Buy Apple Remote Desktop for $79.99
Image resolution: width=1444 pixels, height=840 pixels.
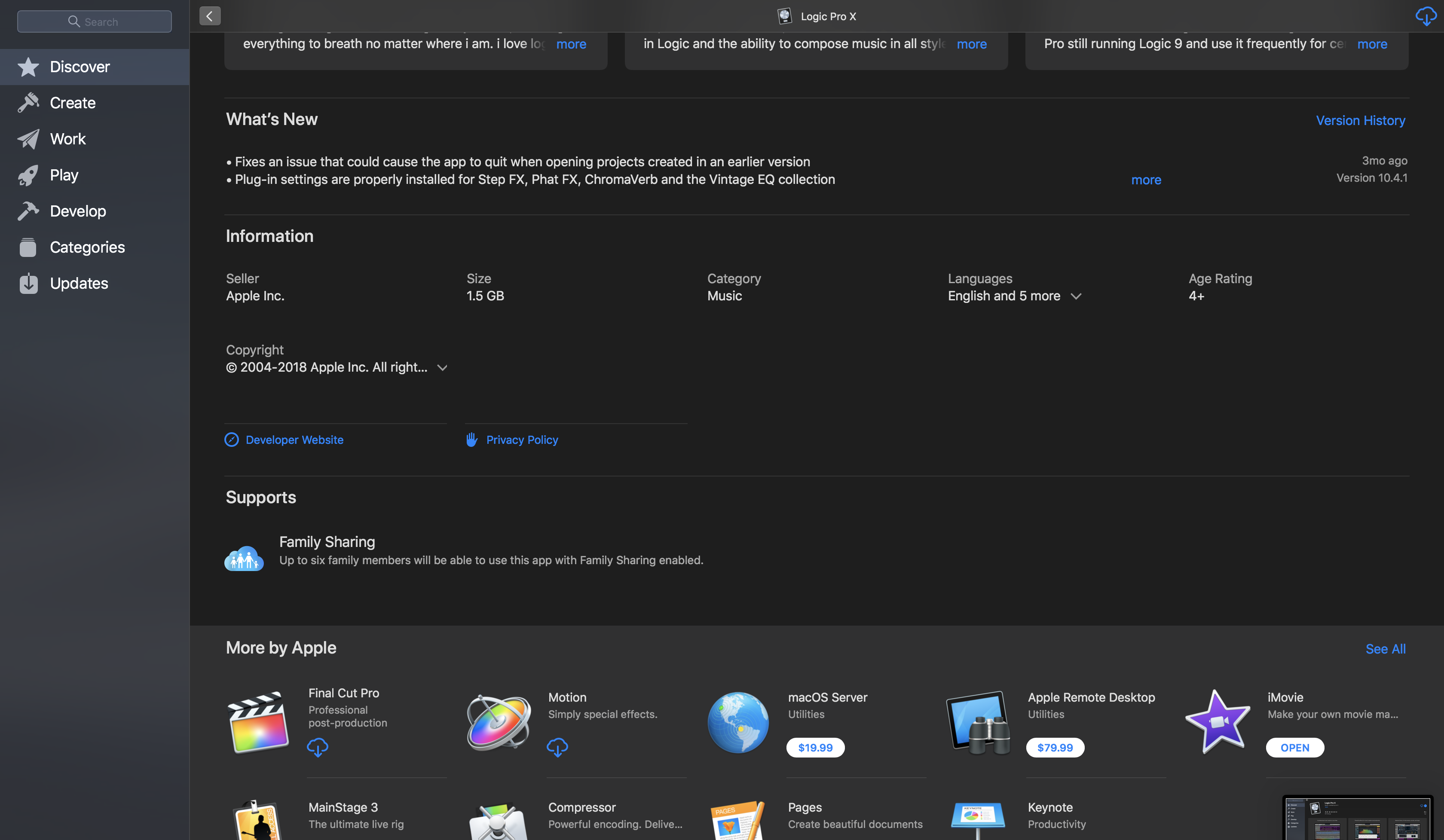[x=1055, y=748]
